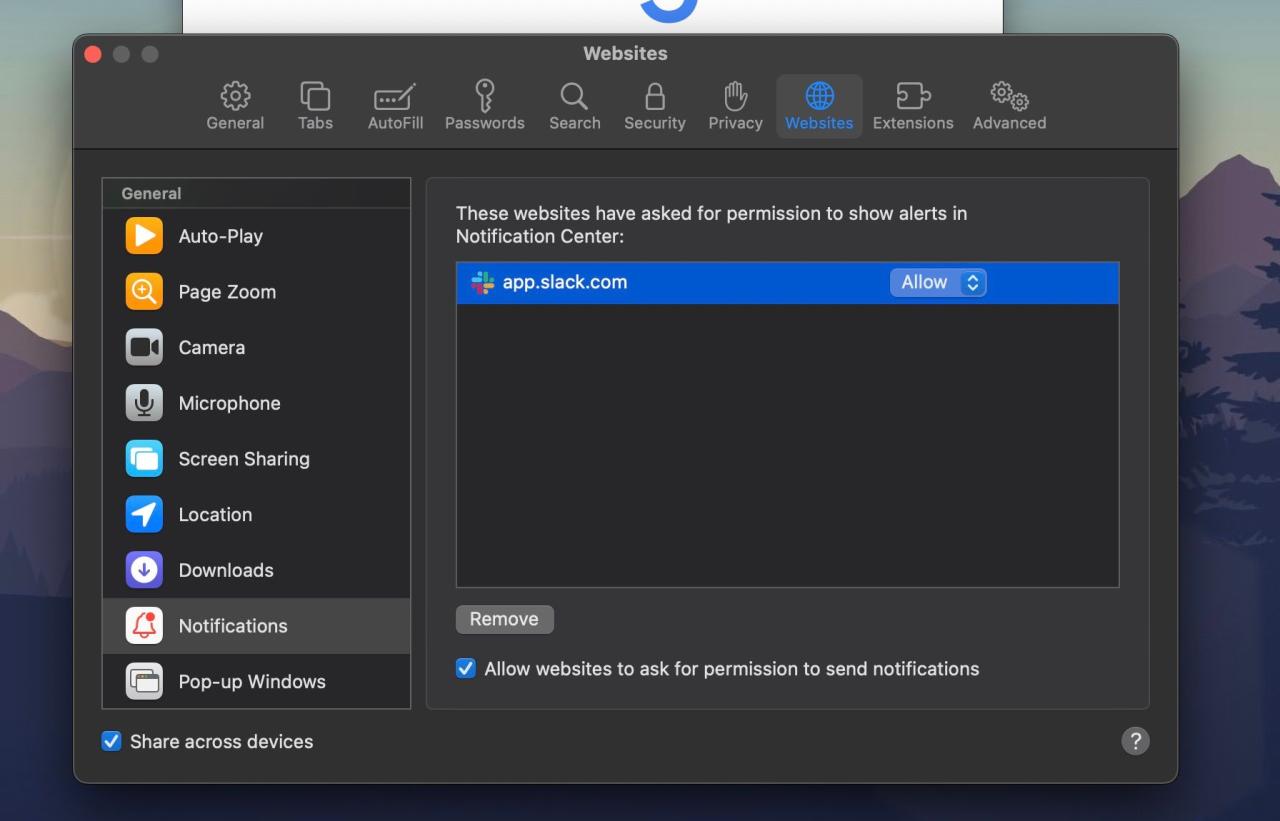Click the Location arrow icon

pyautogui.click(x=144, y=514)
